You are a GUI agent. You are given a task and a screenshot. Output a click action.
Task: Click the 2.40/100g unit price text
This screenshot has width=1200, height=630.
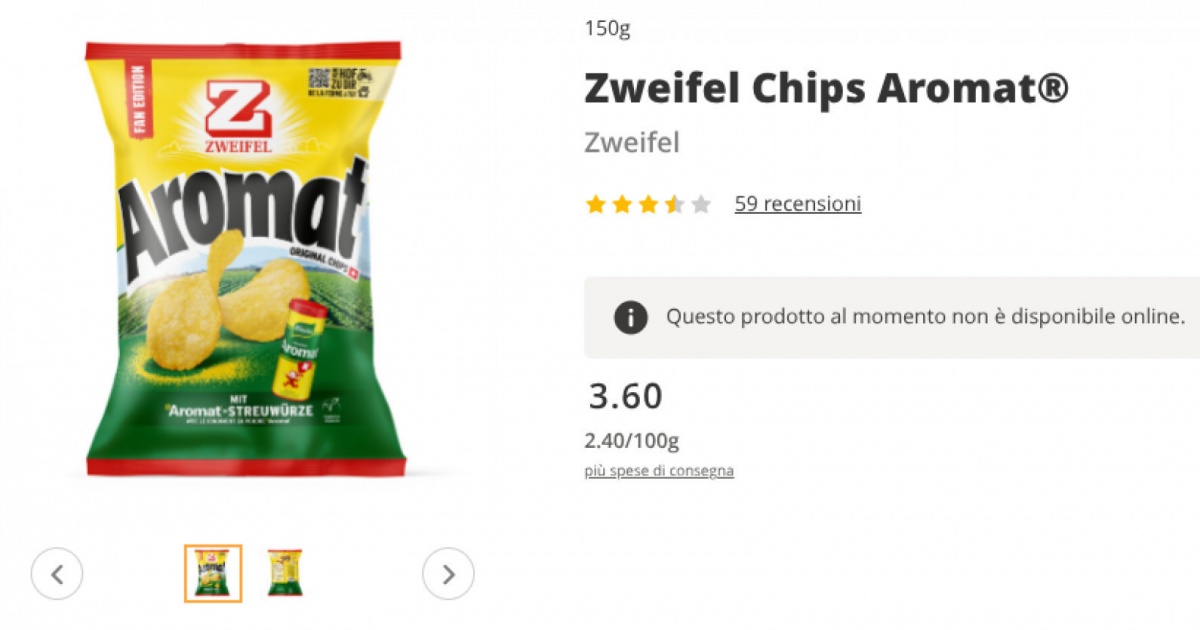[632, 441]
